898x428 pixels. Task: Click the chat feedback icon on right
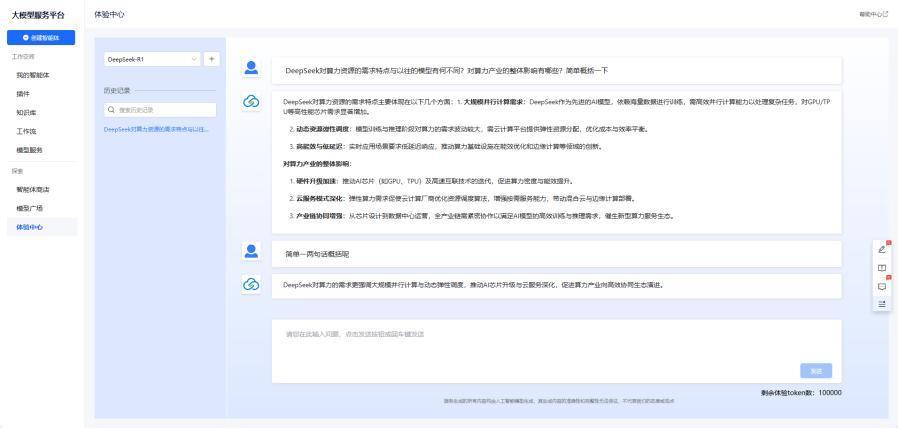pyautogui.click(x=881, y=285)
